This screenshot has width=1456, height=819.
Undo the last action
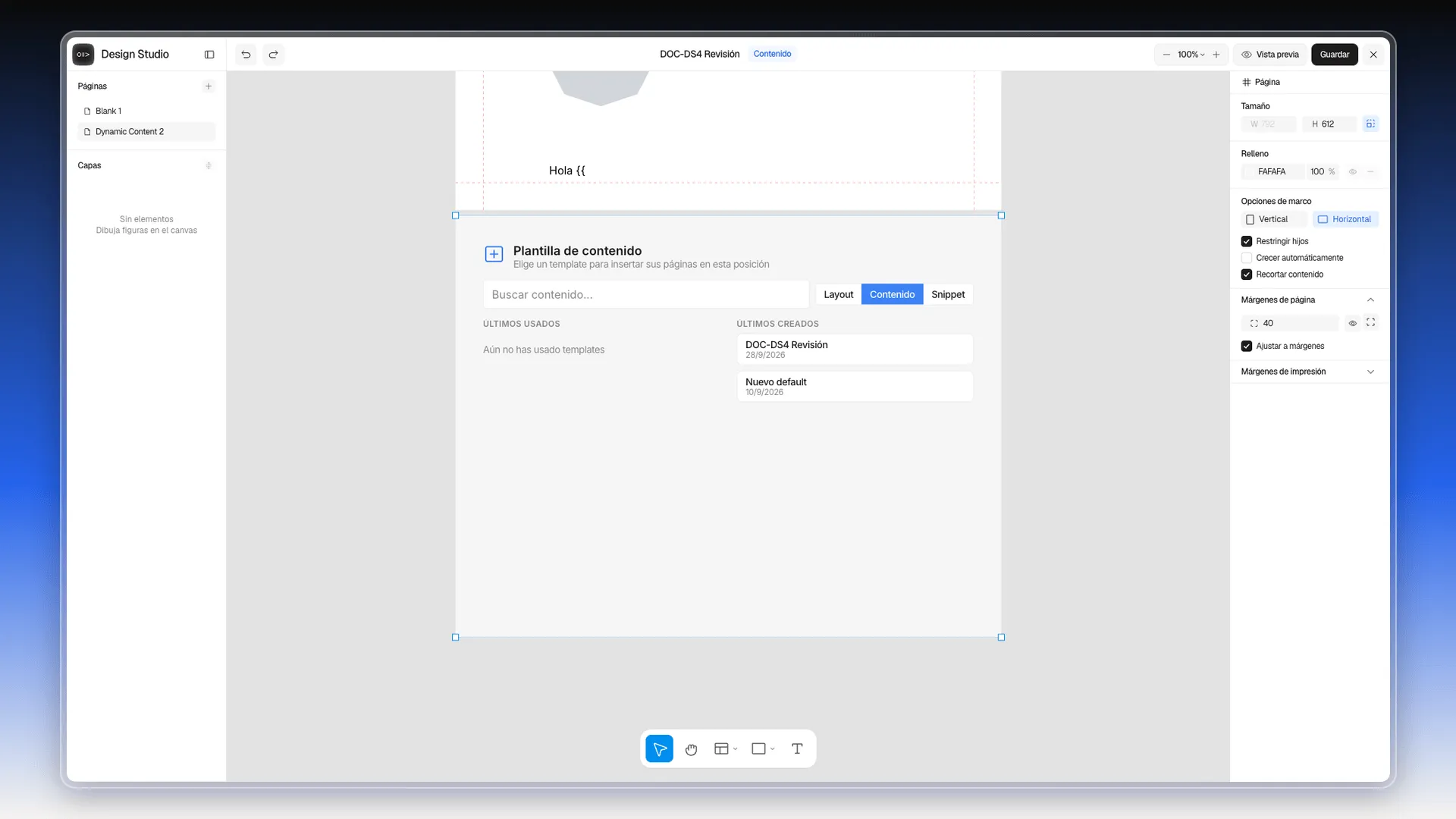[246, 55]
